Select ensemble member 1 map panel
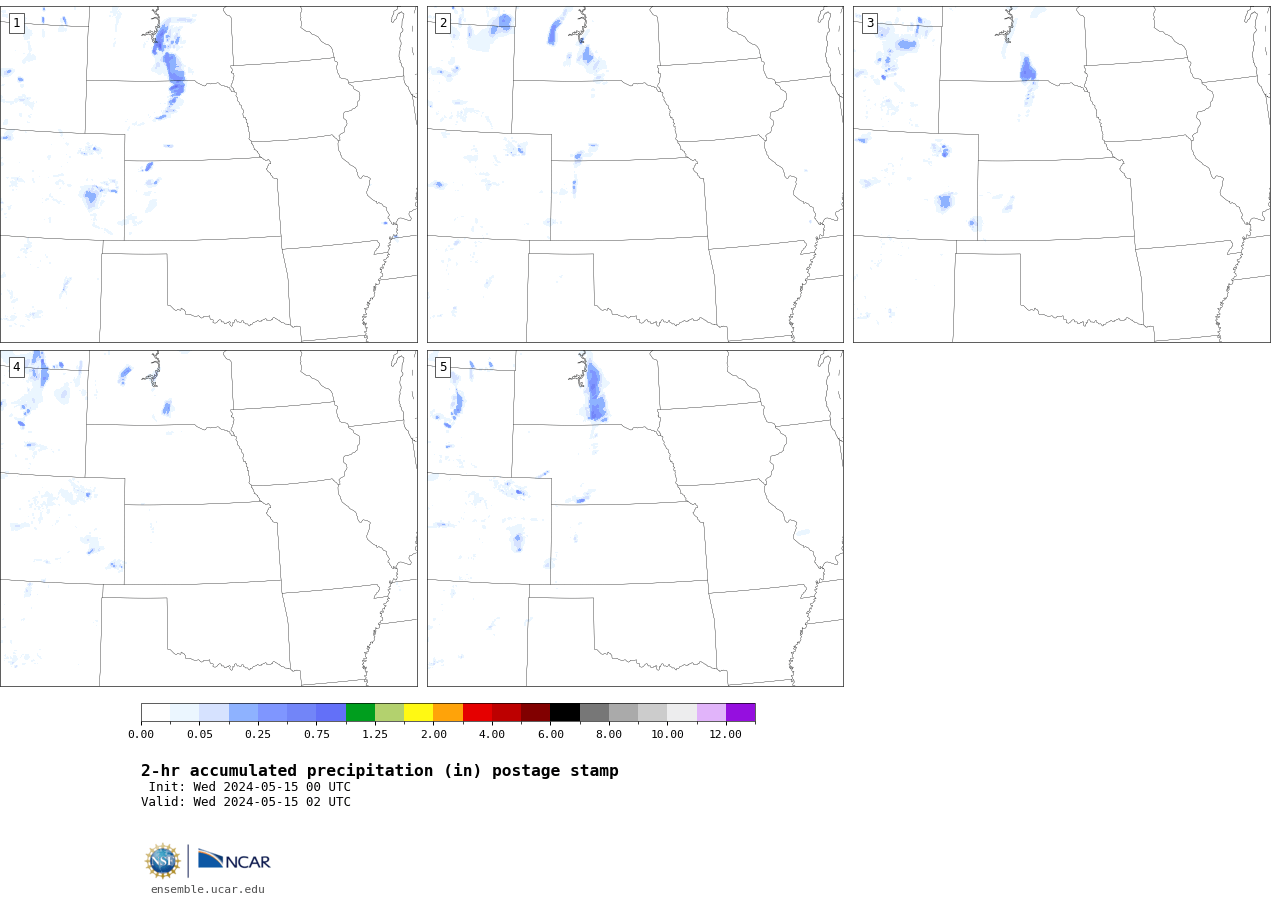Viewport: 1280px width, 901px height. click(209, 175)
